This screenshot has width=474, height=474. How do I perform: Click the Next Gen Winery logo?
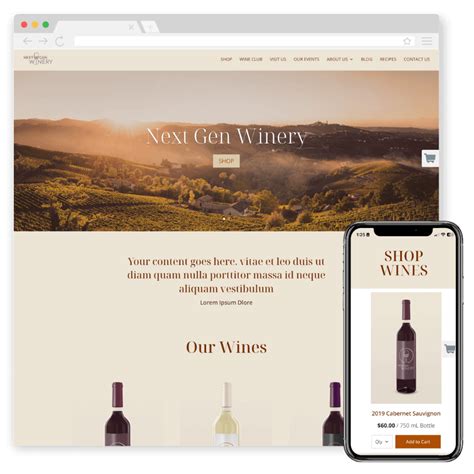38,59
